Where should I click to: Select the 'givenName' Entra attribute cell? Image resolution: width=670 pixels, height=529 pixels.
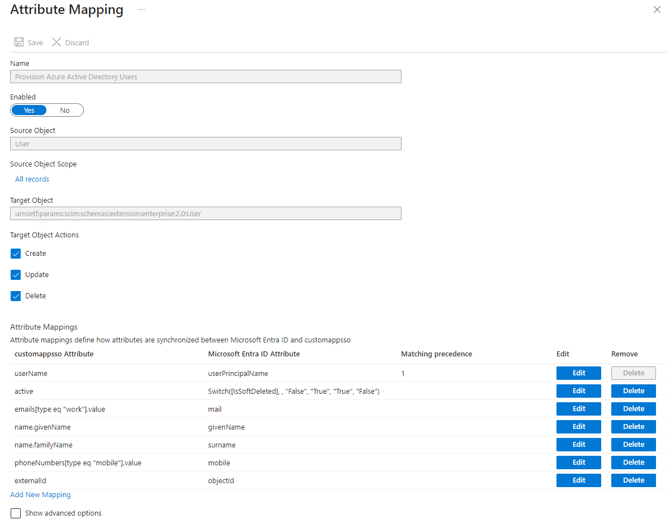coord(226,427)
